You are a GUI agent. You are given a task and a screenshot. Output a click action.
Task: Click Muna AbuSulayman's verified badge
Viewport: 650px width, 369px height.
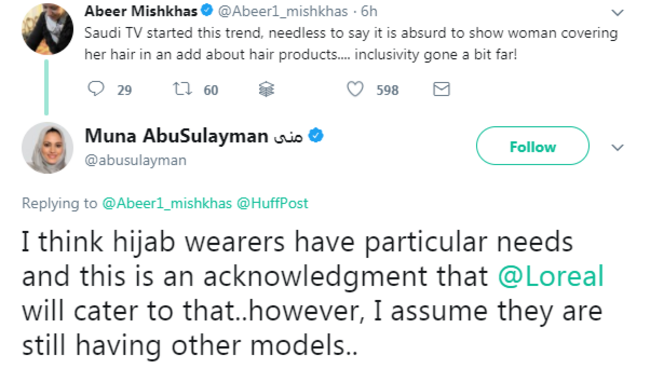[x=316, y=136]
